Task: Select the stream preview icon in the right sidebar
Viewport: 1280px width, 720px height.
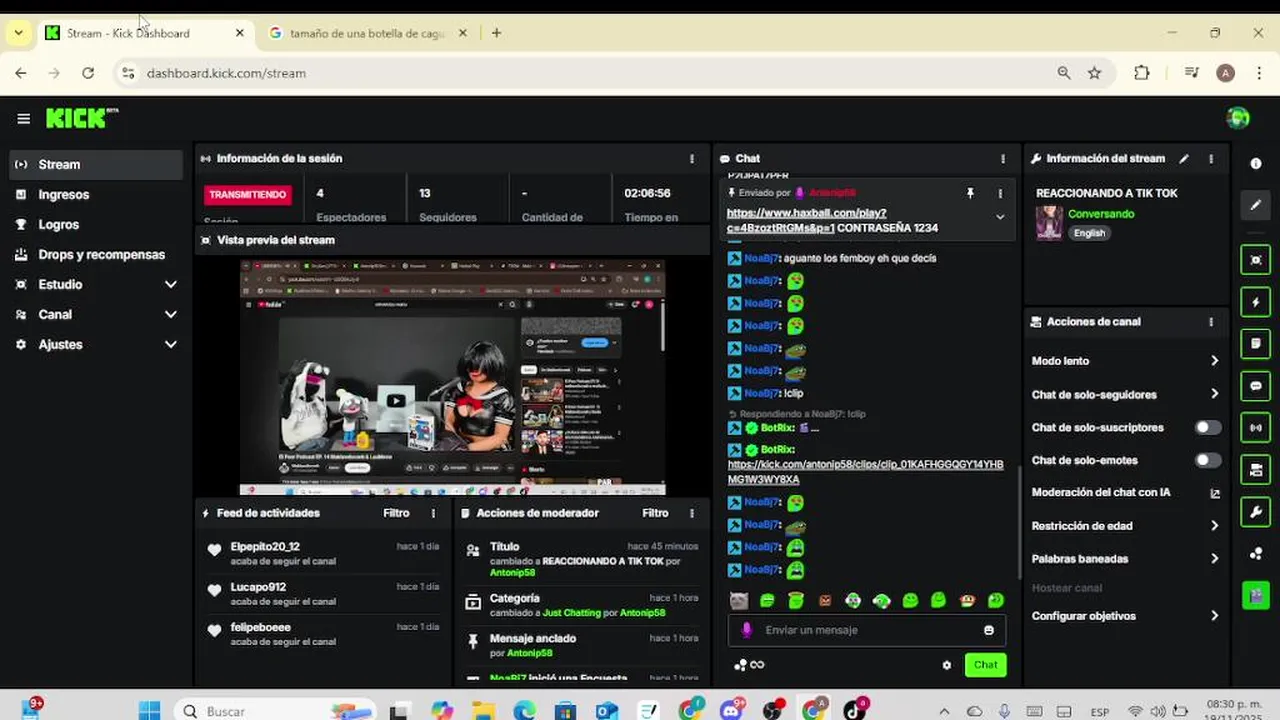Action: coord(1256,260)
